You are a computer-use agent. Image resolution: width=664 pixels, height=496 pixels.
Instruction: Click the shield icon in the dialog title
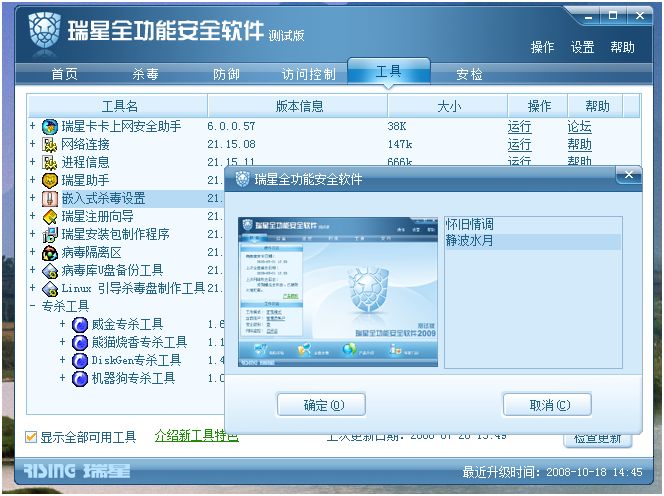[242, 179]
